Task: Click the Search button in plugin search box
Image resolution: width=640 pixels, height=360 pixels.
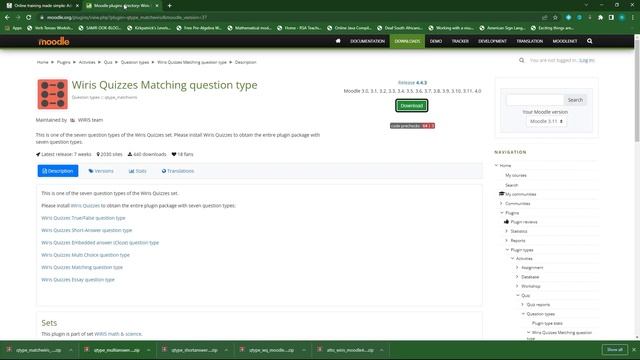Action: tap(575, 100)
